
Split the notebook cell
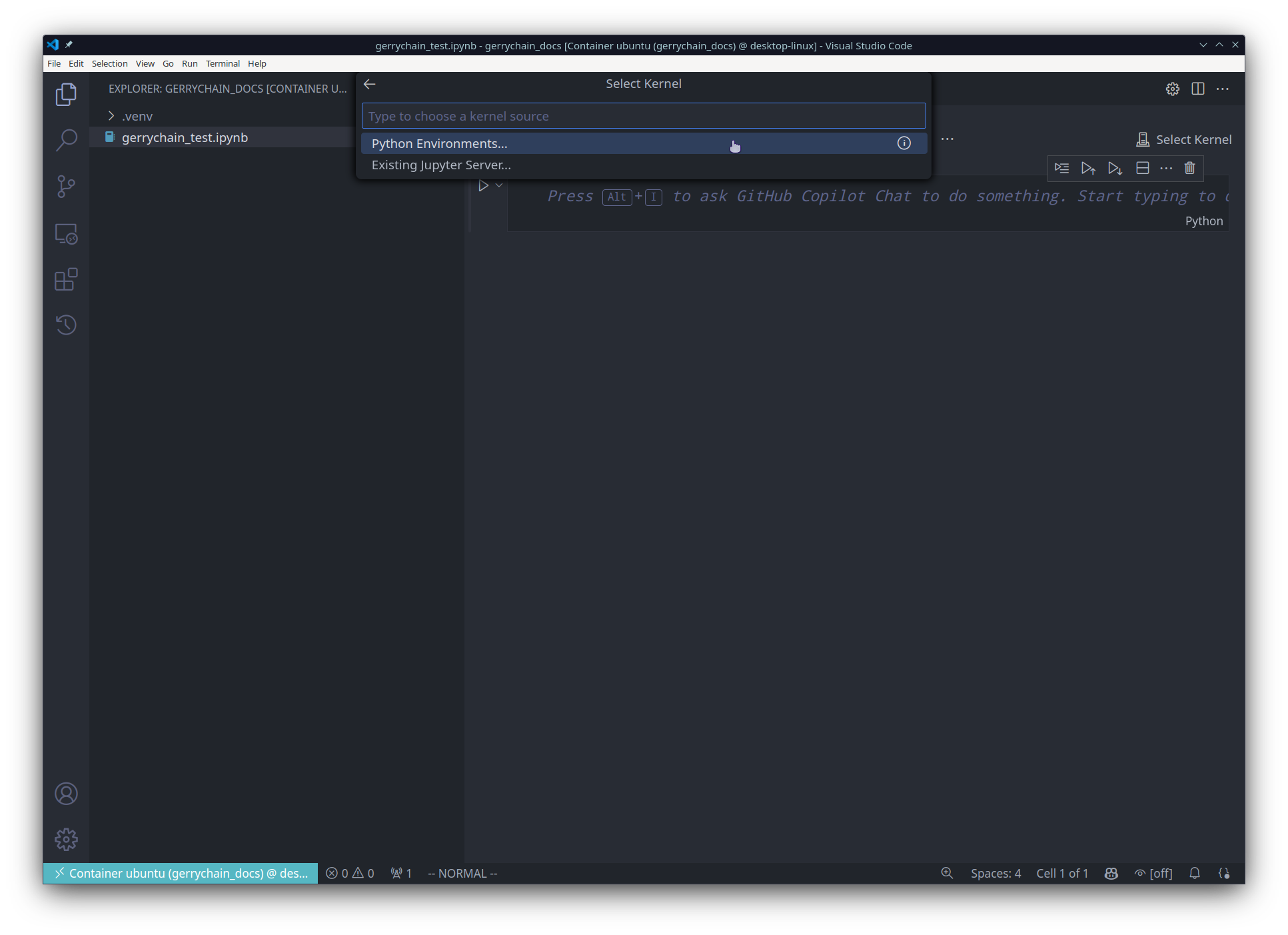pyautogui.click(x=1142, y=168)
